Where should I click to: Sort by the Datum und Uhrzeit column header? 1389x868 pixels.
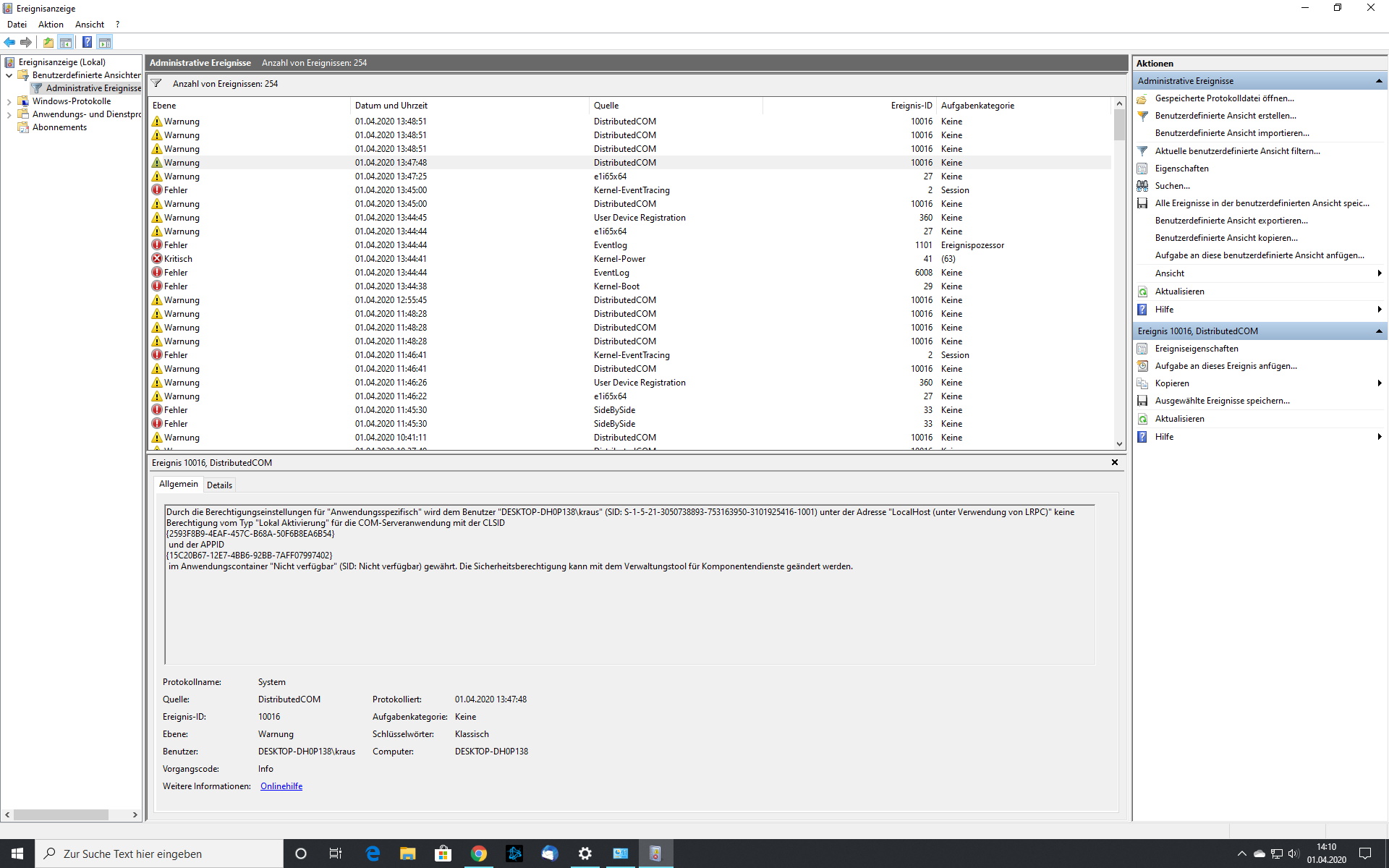tap(391, 106)
